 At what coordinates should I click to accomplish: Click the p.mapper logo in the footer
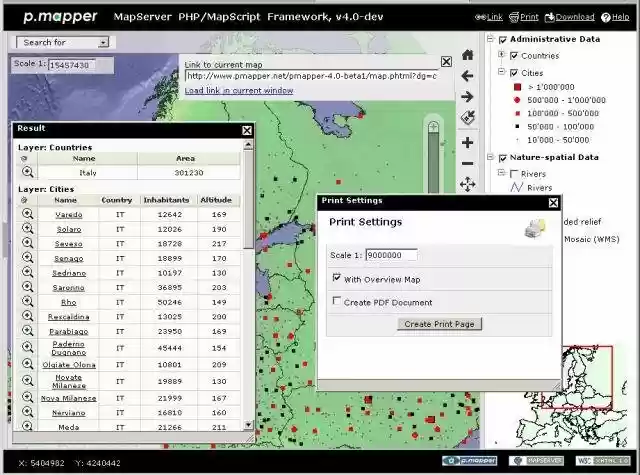click(x=469, y=461)
